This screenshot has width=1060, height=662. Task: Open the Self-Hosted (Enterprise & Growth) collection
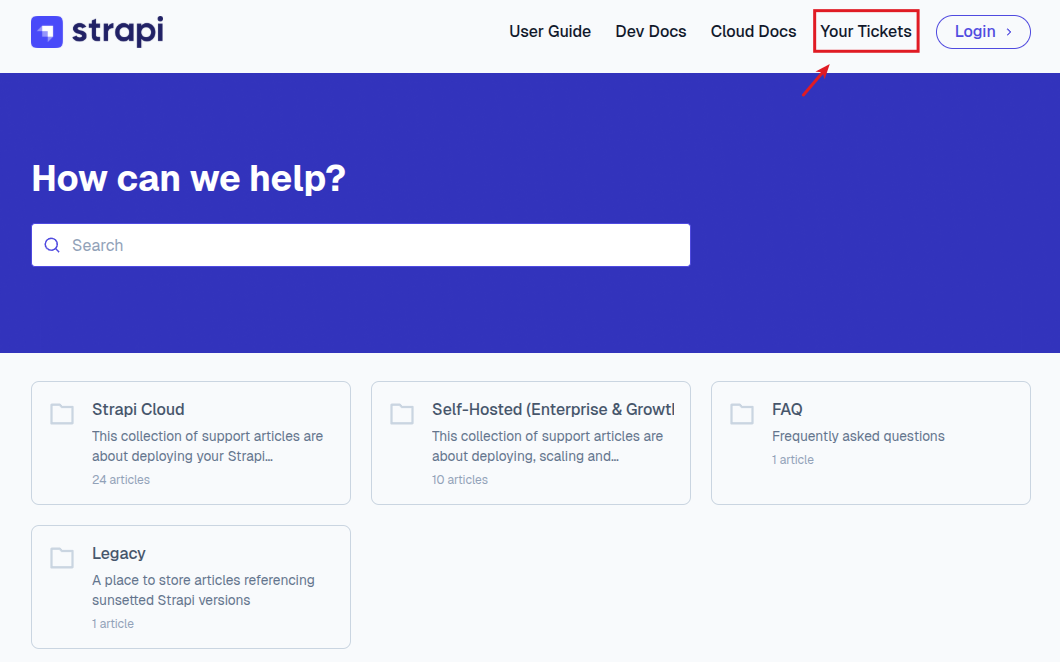(553, 409)
